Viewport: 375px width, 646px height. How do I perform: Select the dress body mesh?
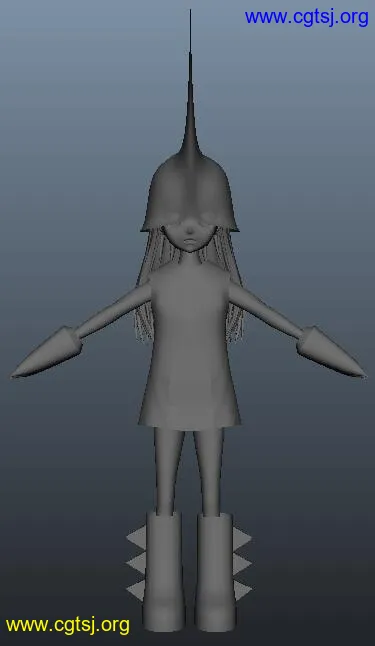pyautogui.click(x=189, y=346)
